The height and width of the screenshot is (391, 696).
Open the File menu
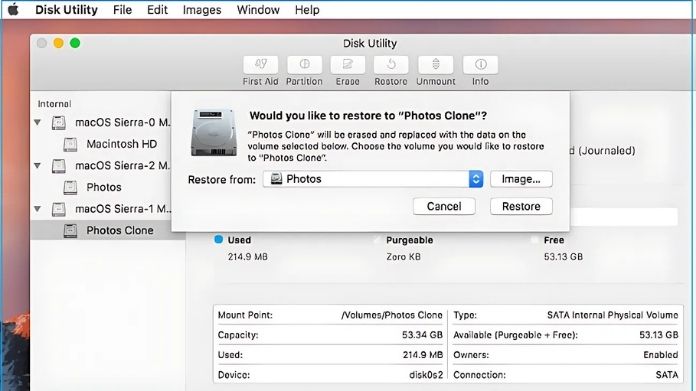[122, 10]
